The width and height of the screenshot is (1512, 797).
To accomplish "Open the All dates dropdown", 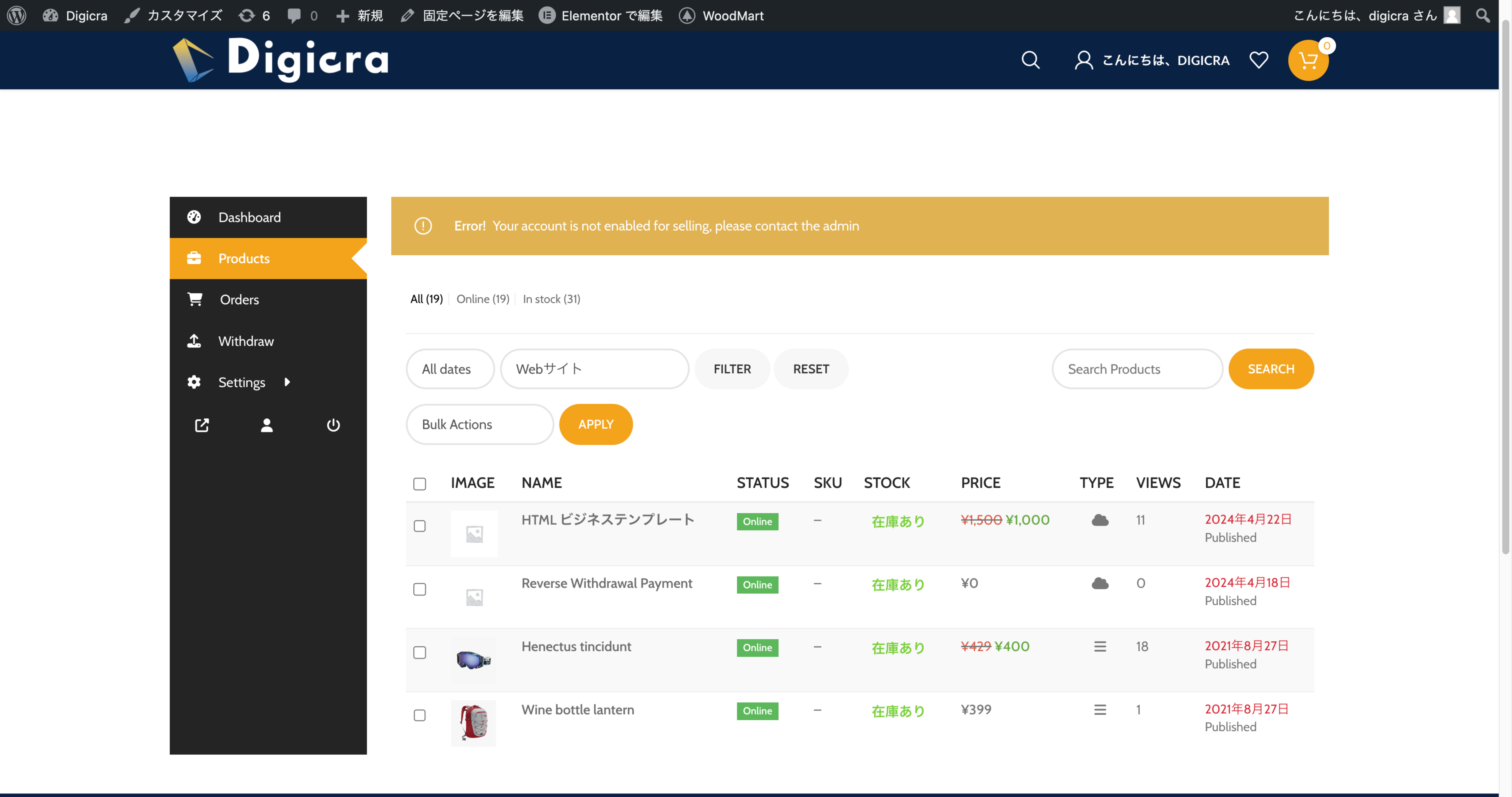I will pos(450,369).
